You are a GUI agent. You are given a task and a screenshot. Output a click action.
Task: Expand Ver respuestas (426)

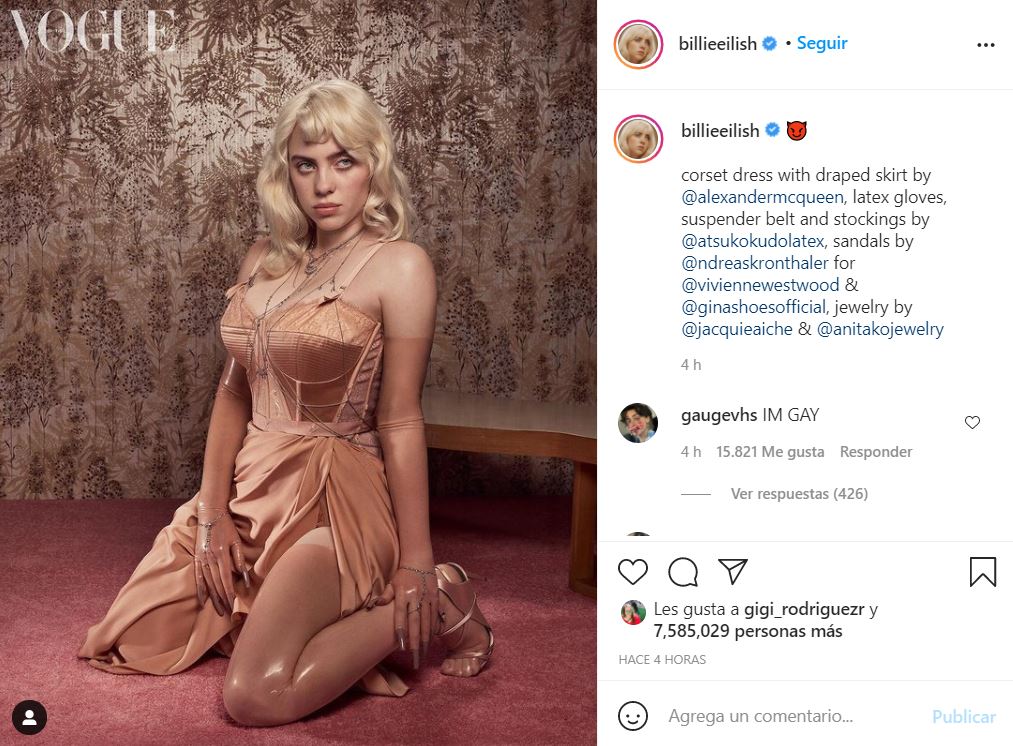pos(799,493)
